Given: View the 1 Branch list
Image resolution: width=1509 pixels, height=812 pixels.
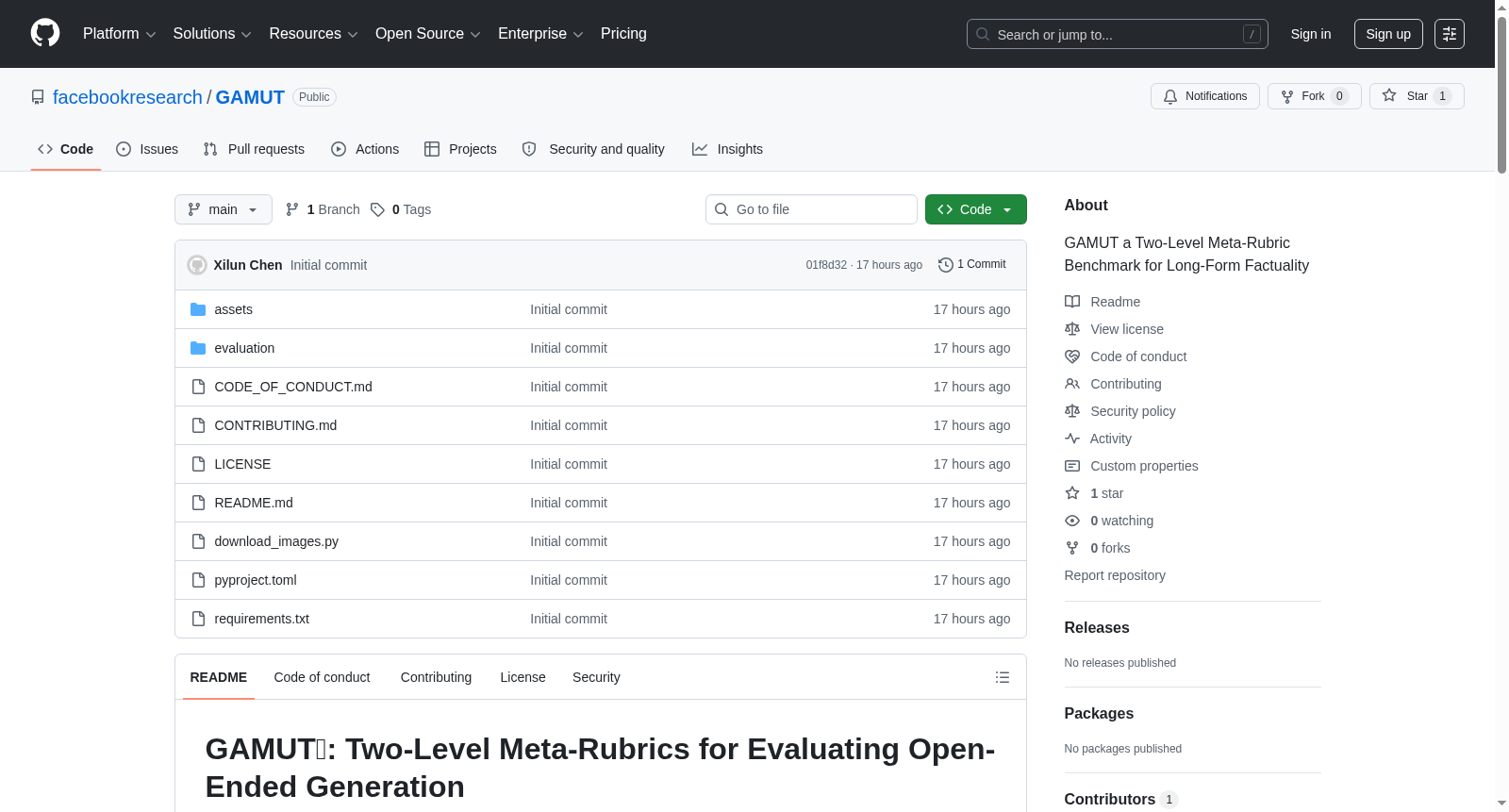Looking at the screenshot, I should (x=323, y=209).
